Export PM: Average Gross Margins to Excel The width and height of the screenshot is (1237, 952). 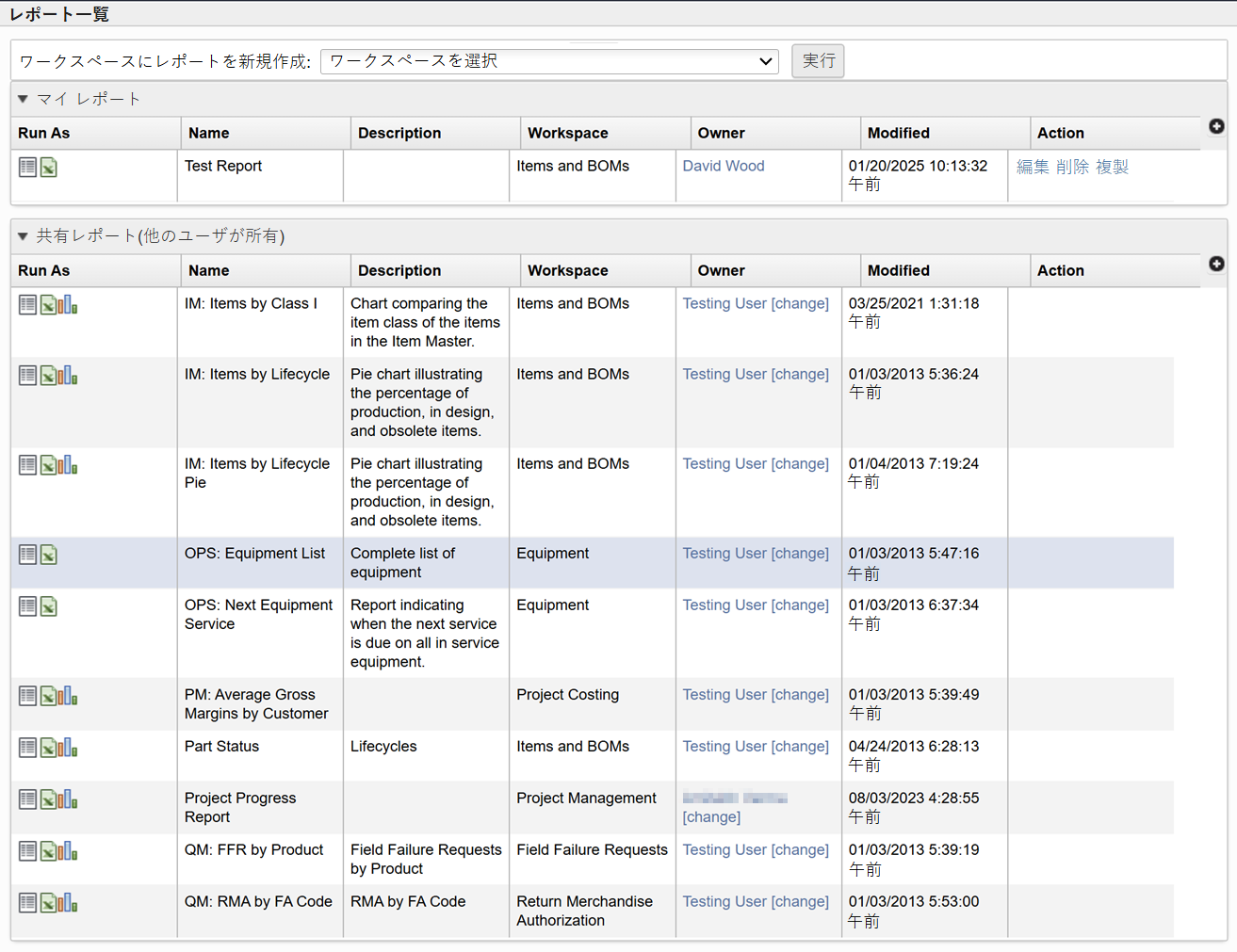(x=49, y=696)
